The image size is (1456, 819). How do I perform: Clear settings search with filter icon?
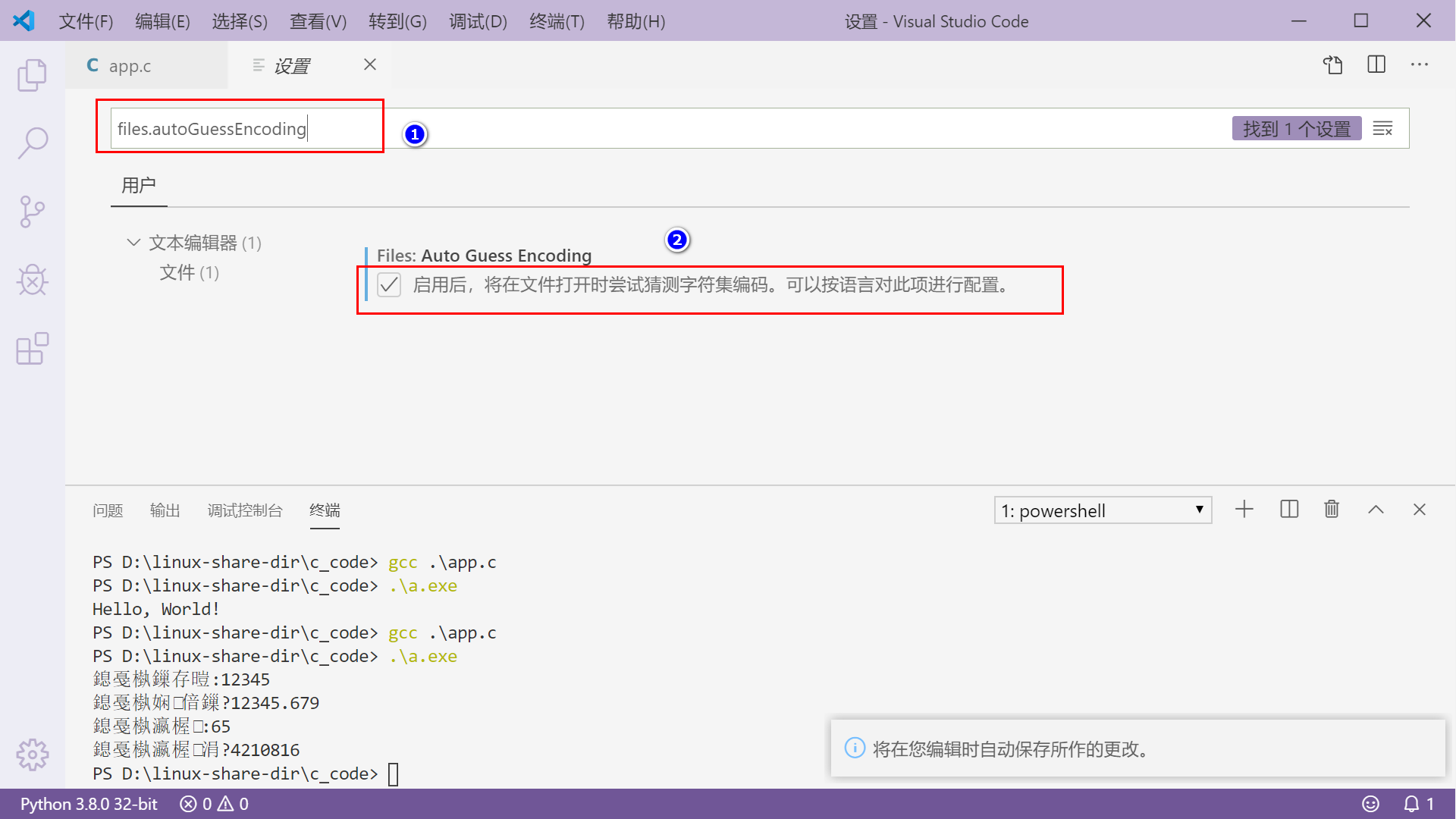(x=1382, y=129)
